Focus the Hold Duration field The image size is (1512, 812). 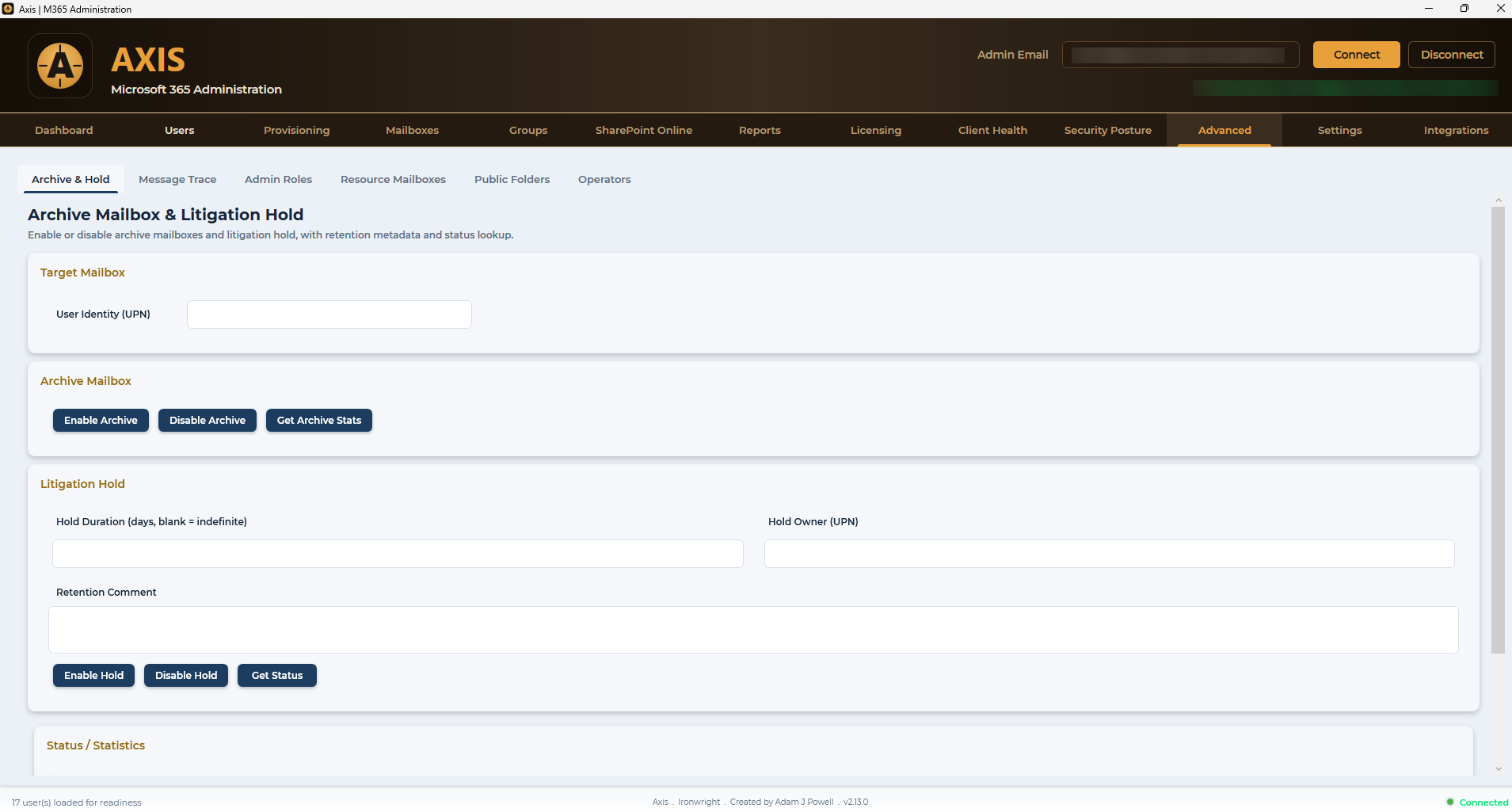398,554
